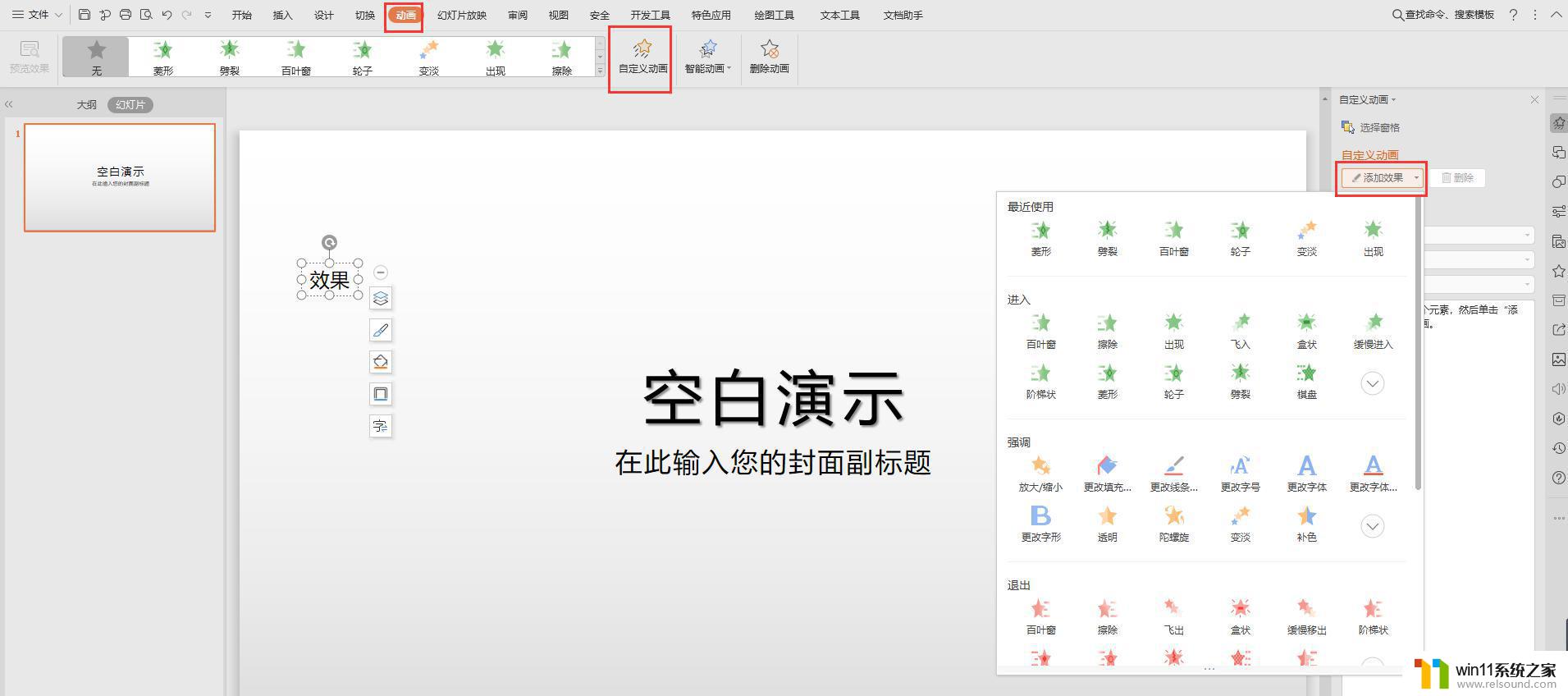Pick 棋盘 entrance effect
The width and height of the screenshot is (1568, 696).
pyautogui.click(x=1306, y=381)
